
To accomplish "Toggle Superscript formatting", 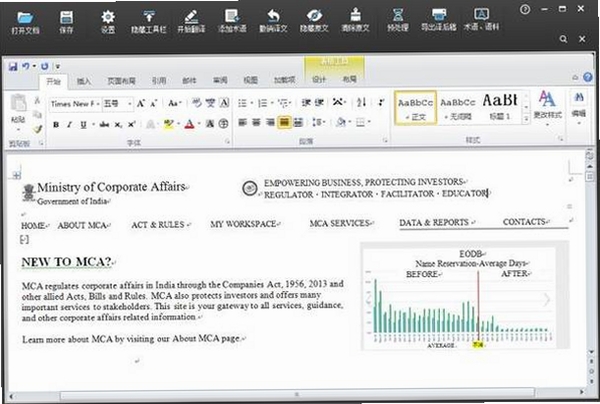I will 131,124.
